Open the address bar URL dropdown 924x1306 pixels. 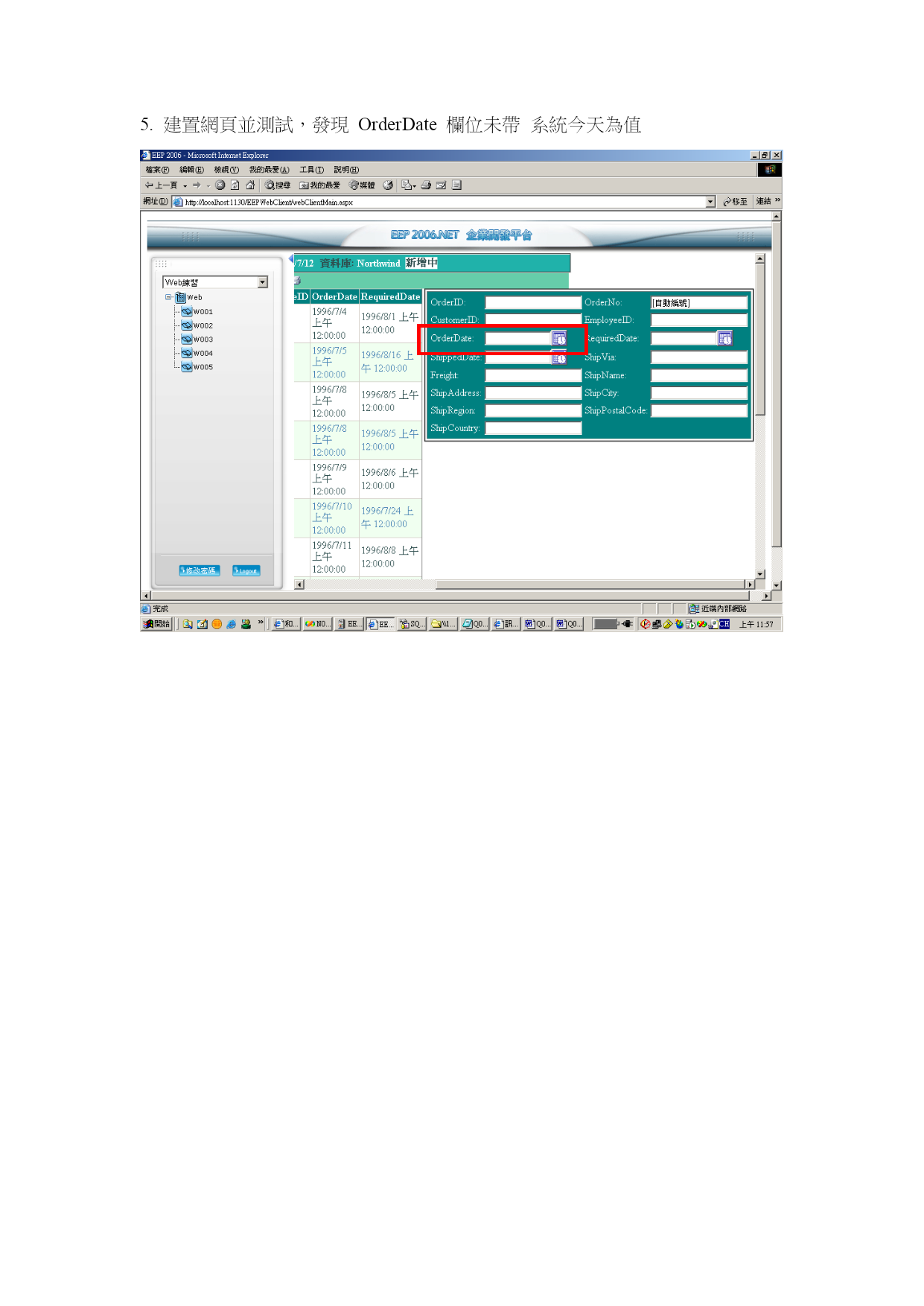click(x=710, y=202)
